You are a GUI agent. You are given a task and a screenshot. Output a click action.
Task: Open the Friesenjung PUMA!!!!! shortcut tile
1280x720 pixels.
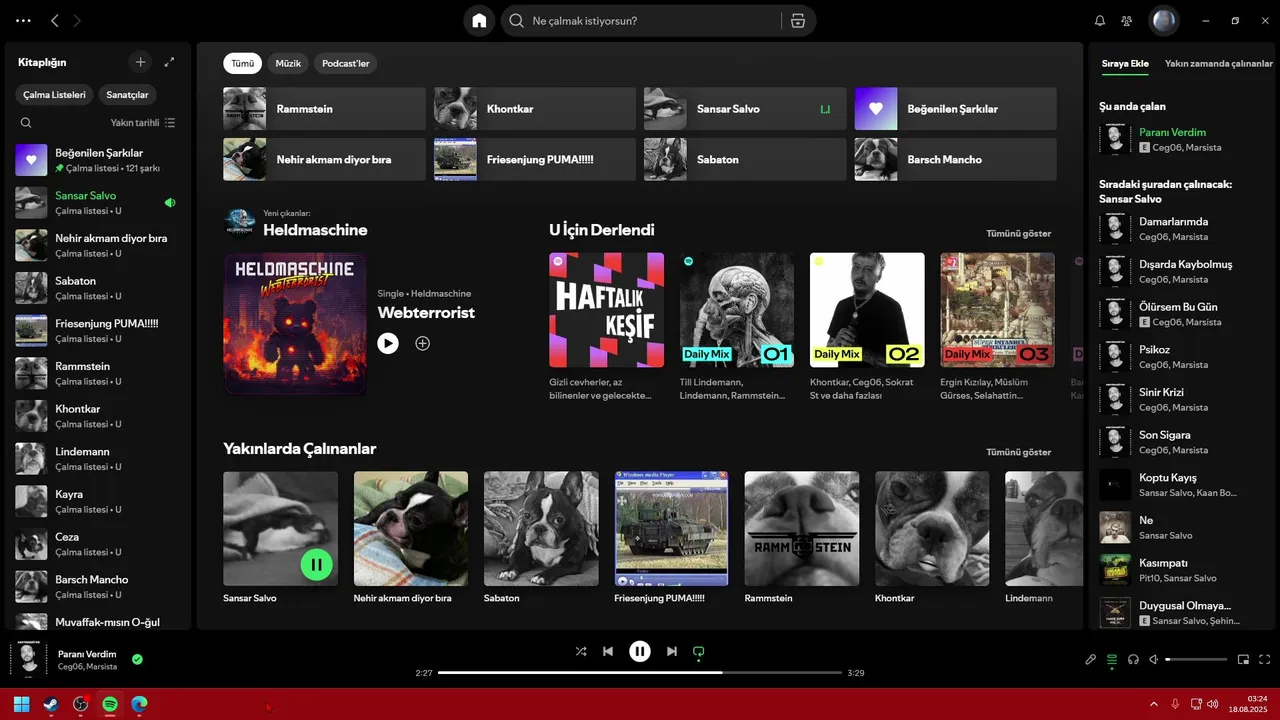coord(535,160)
